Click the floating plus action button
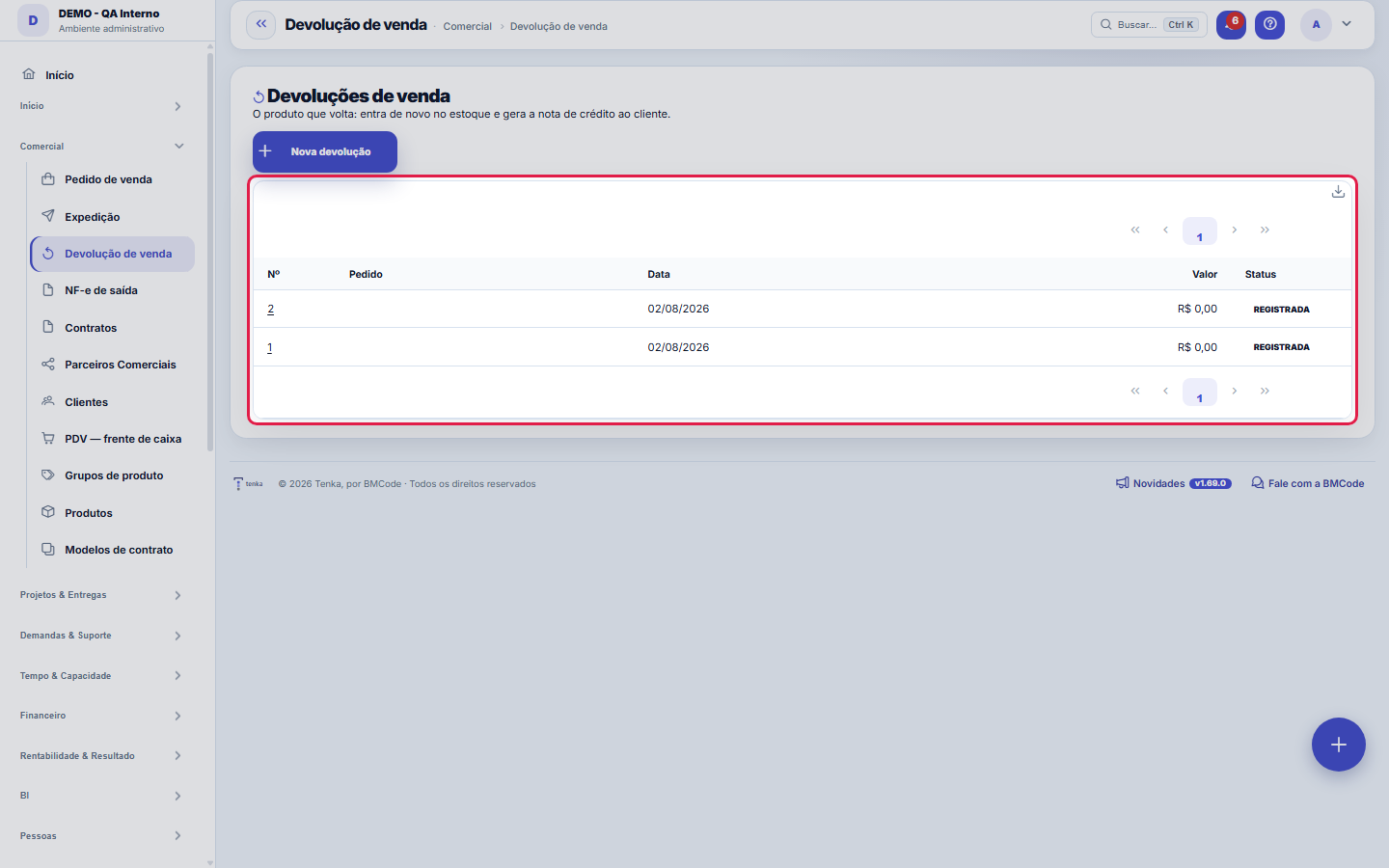 (x=1339, y=745)
